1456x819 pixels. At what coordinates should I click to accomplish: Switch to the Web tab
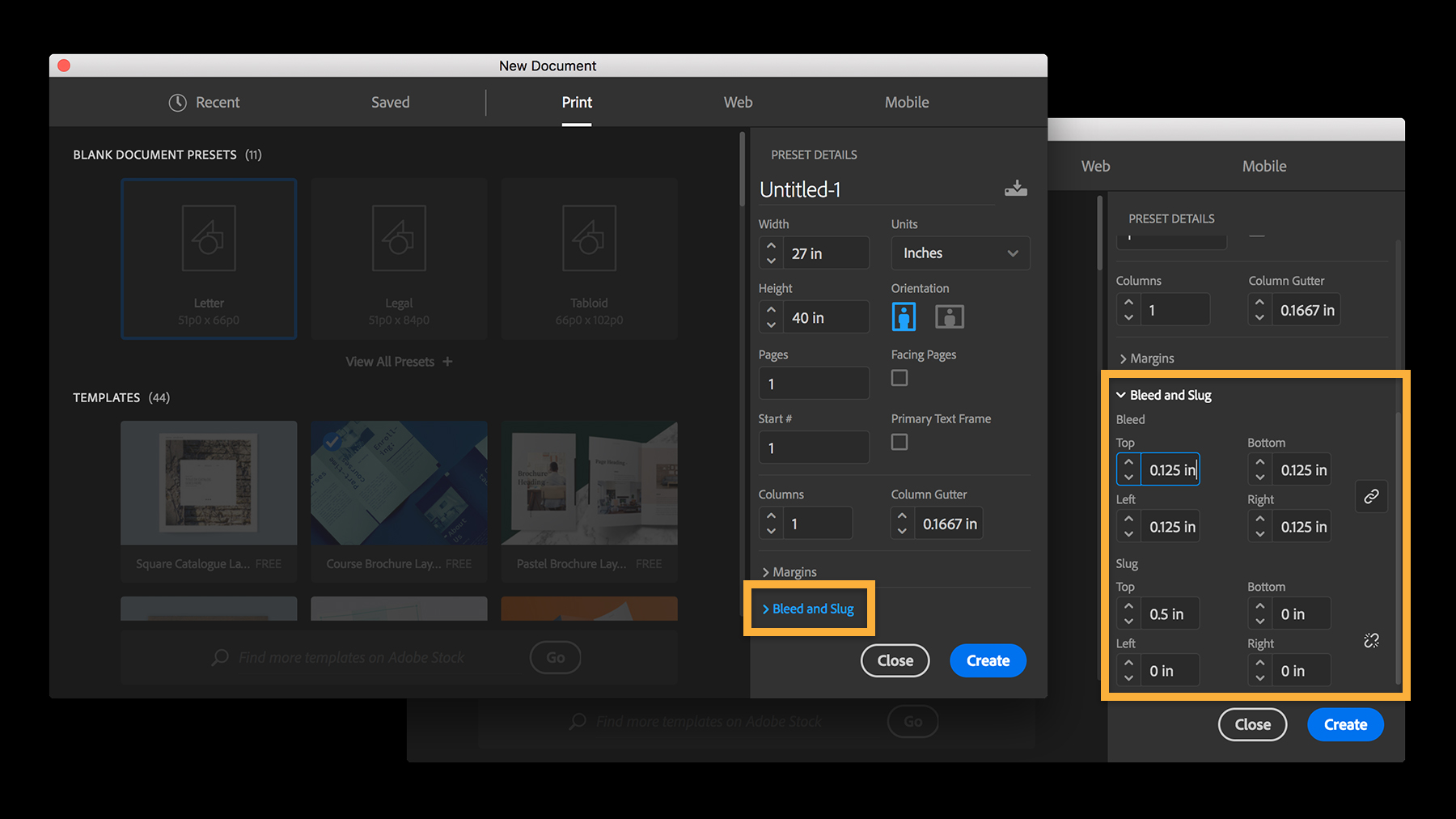[x=737, y=102]
